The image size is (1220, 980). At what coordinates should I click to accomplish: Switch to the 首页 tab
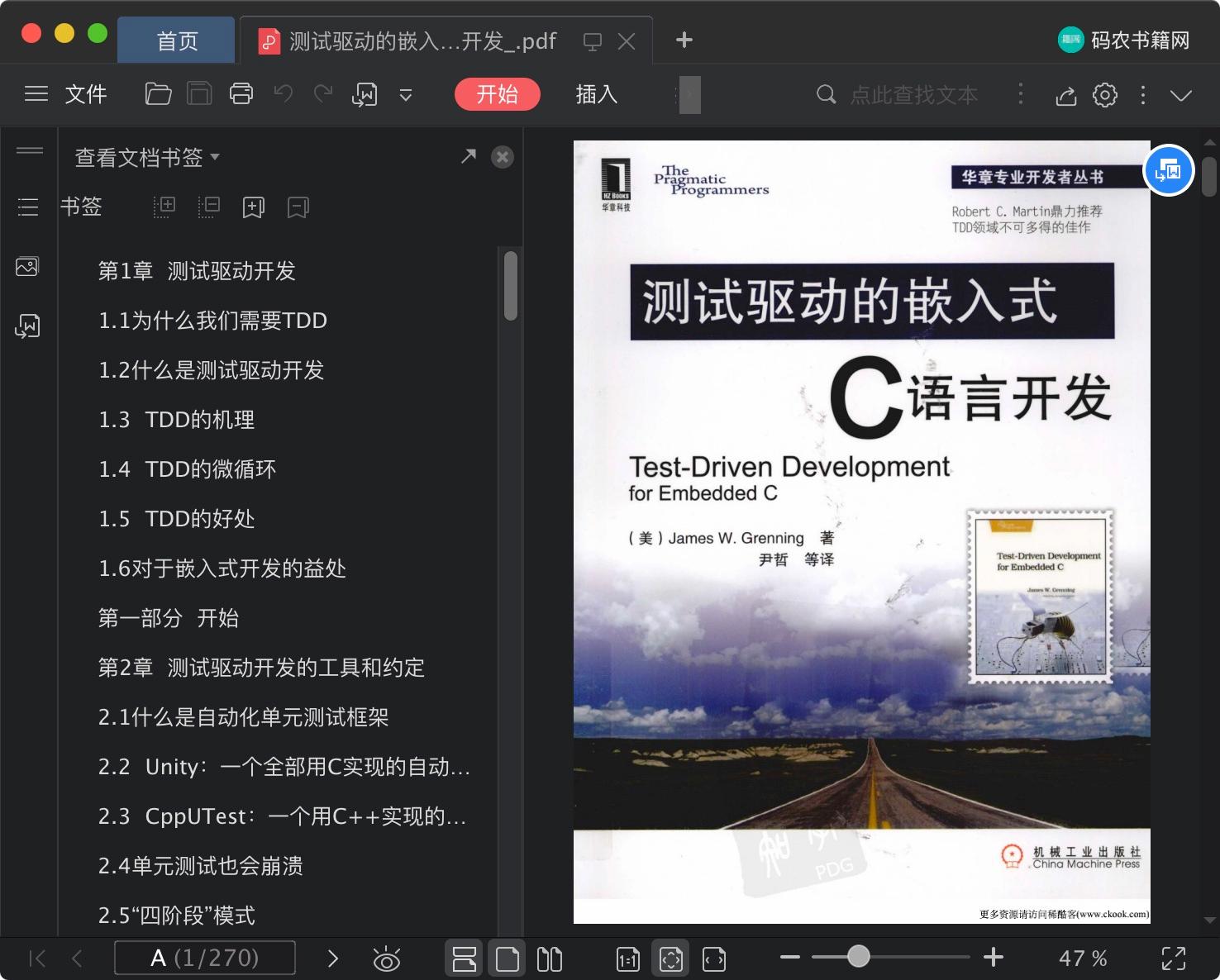coord(177,40)
